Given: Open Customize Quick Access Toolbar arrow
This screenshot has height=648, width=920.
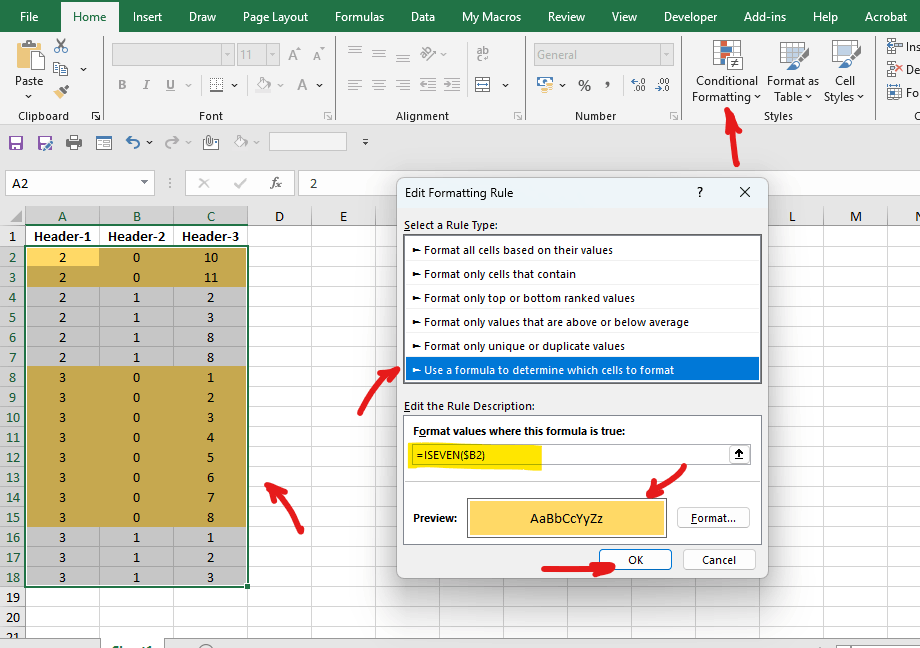Looking at the screenshot, I should tap(365, 142).
